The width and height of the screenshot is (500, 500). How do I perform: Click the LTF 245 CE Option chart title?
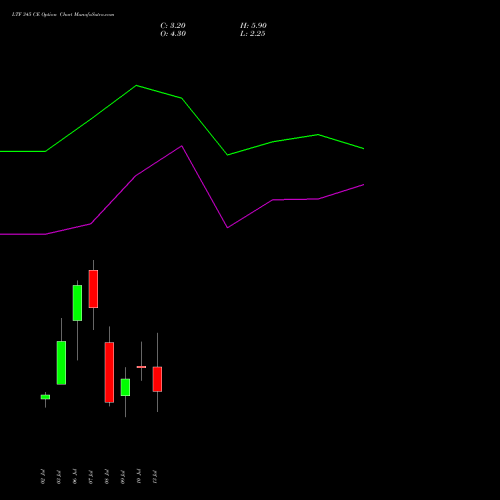[x=63, y=15]
